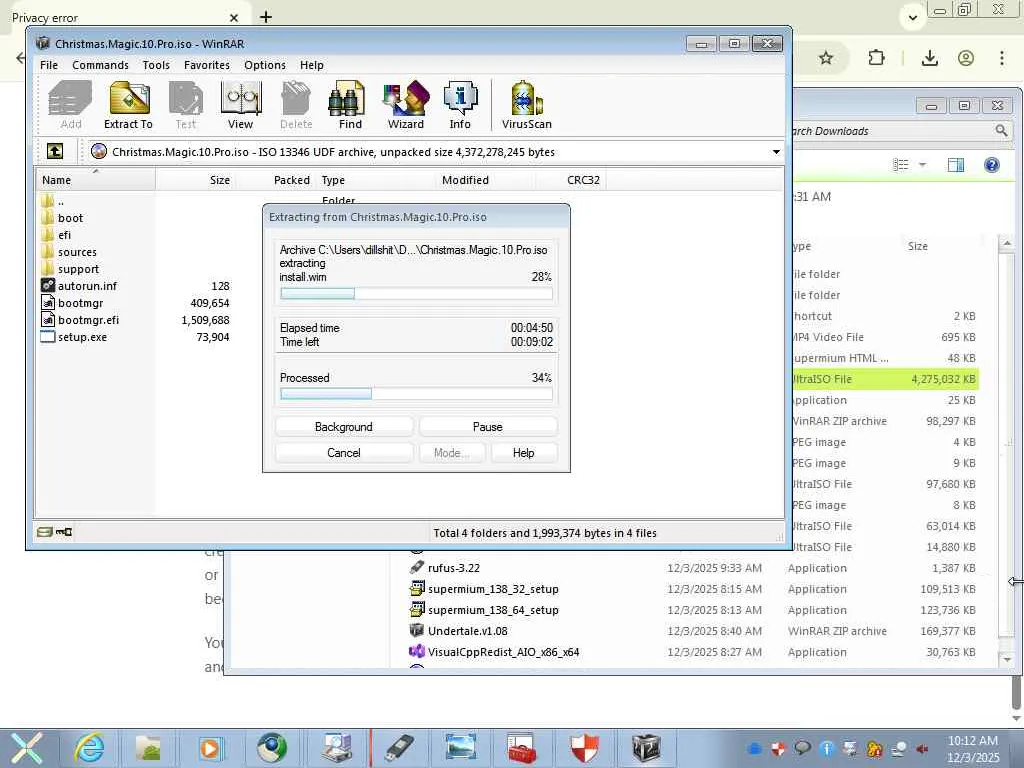Open Chrome downloads icon
The height and width of the screenshot is (768, 1024).
tap(930, 58)
